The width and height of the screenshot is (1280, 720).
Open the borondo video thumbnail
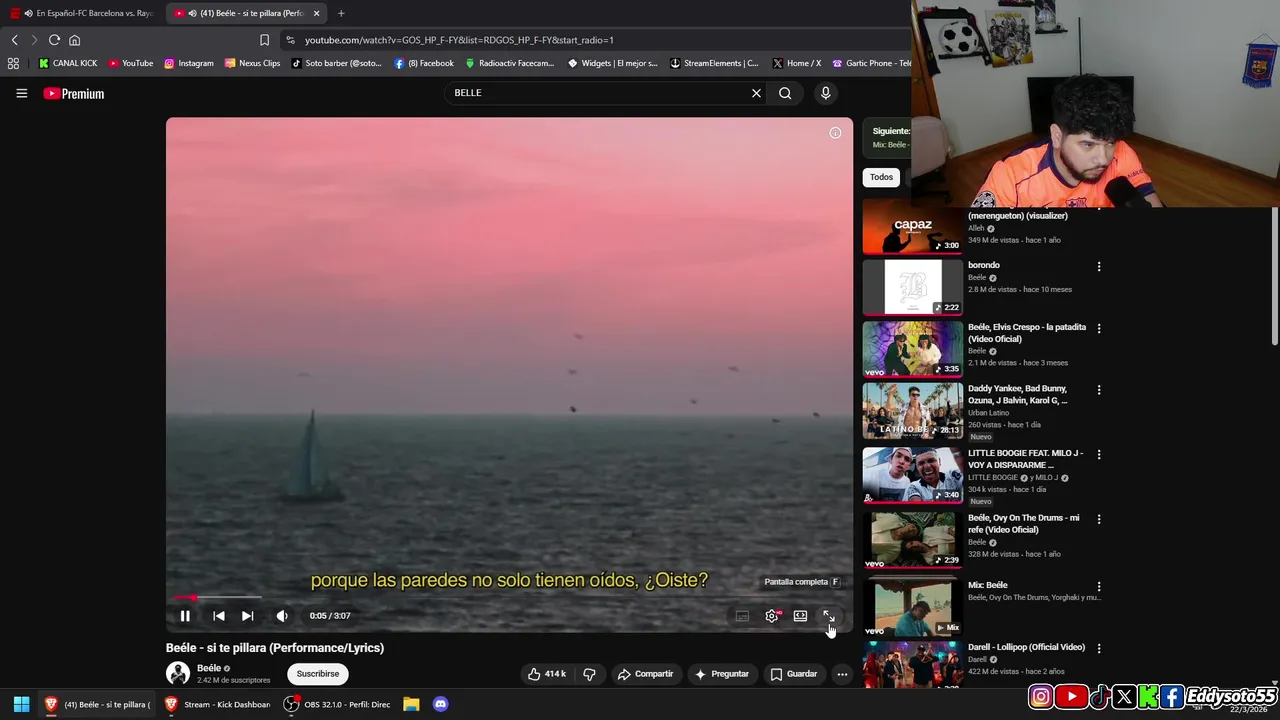point(913,287)
